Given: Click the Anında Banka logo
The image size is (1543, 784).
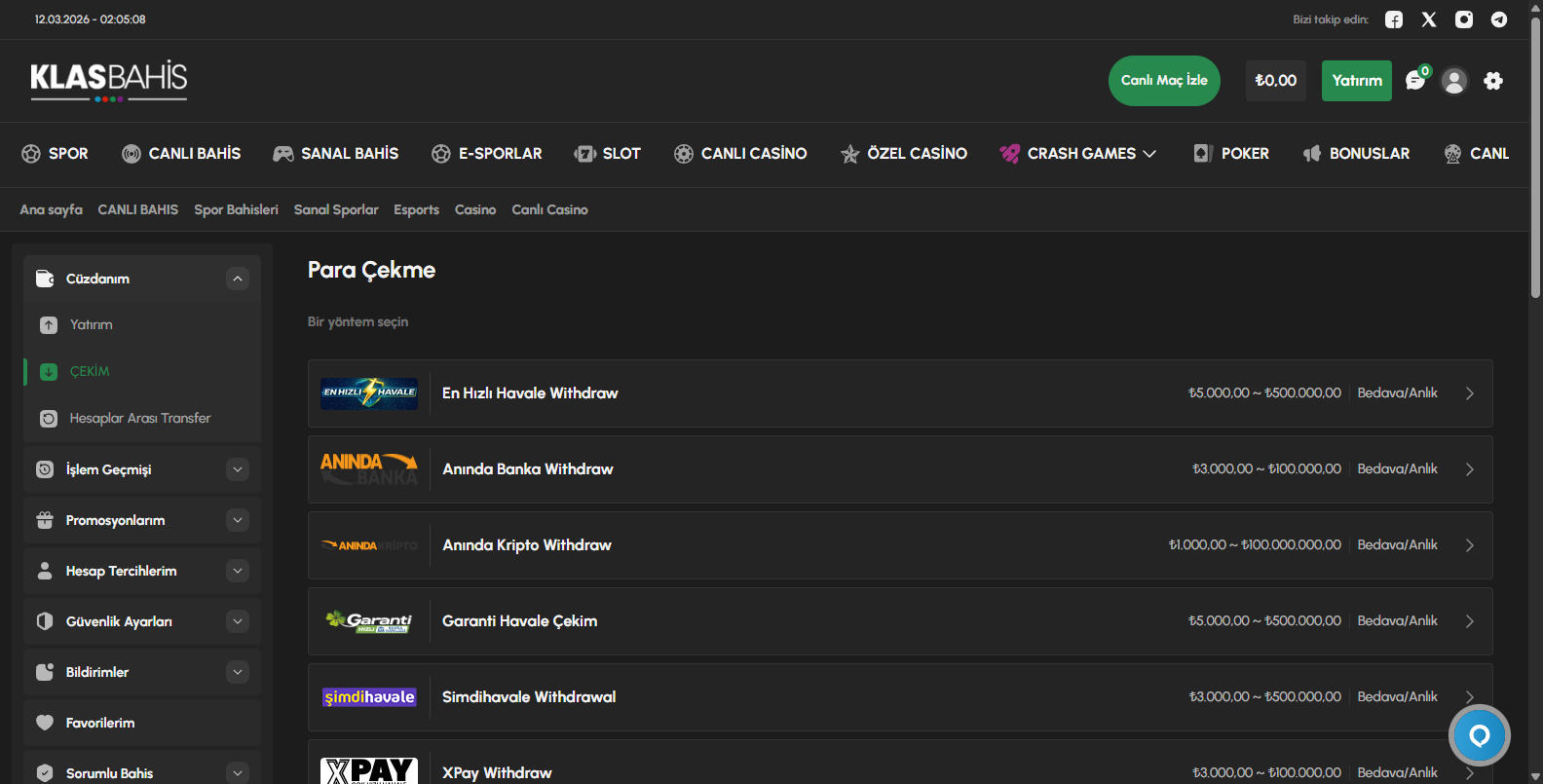Looking at the screenshot, I should click(x=369, y=469).
